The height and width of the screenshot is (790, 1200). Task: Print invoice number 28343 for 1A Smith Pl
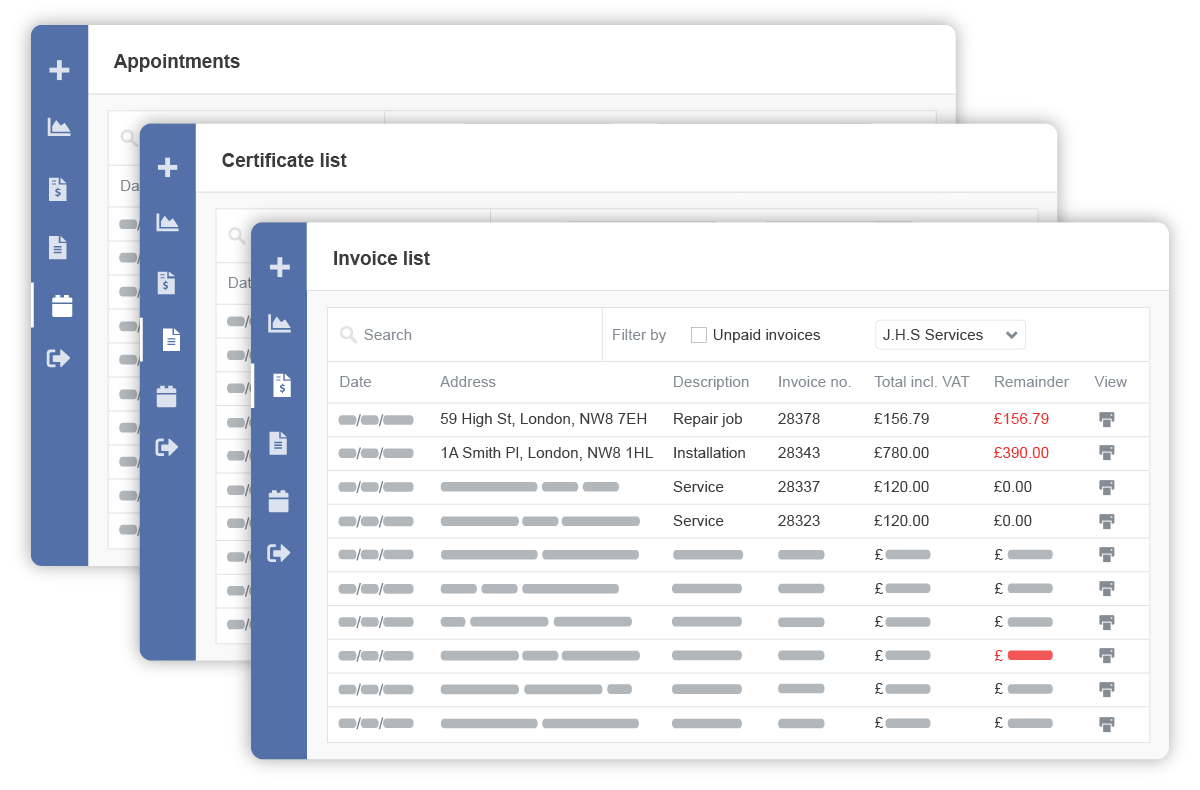(1107, 453)
